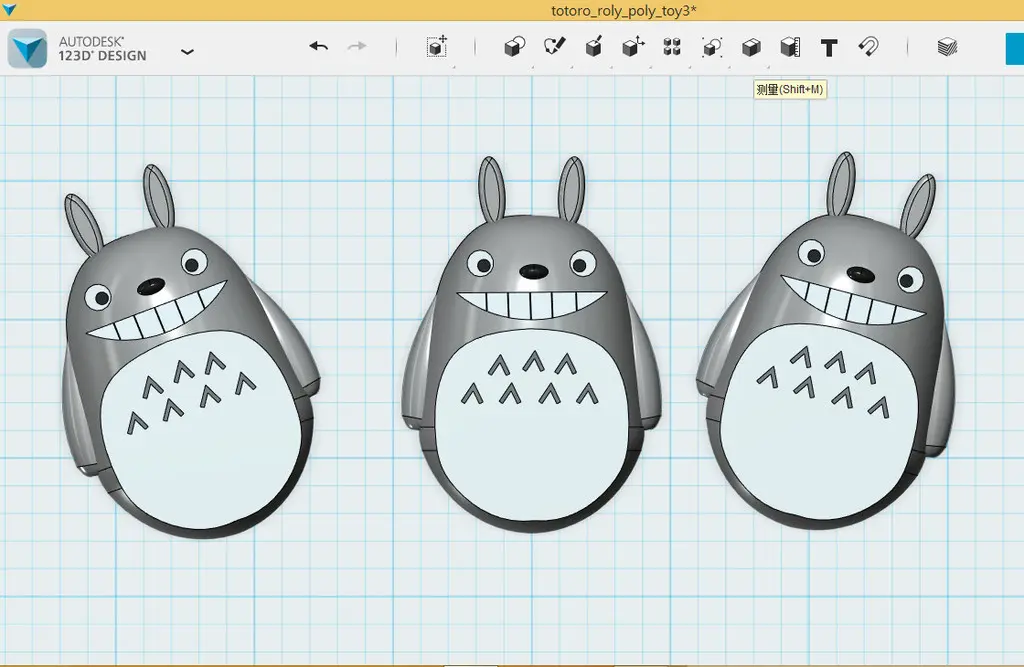Select the Combine tool

(x=751, y=47)
